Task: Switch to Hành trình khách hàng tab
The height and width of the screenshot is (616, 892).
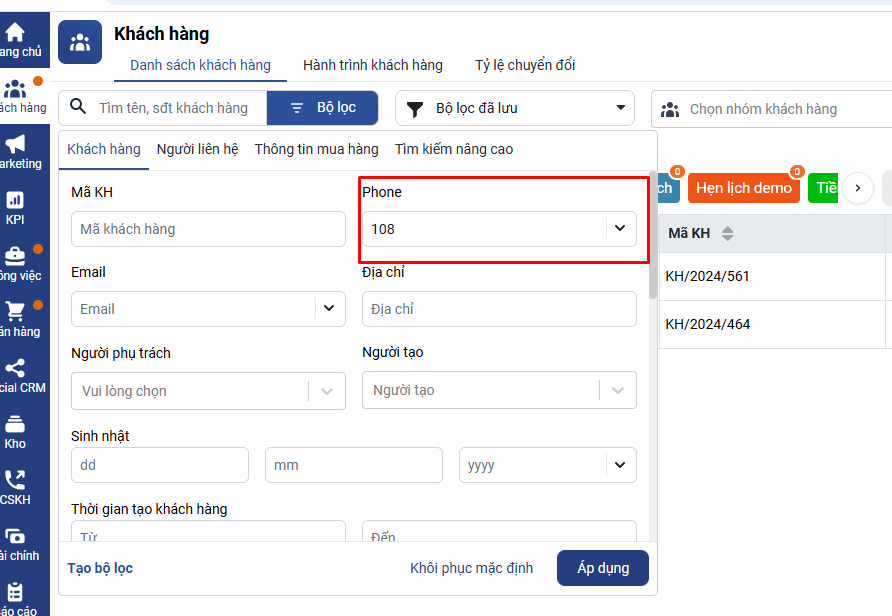Action: 372,65
